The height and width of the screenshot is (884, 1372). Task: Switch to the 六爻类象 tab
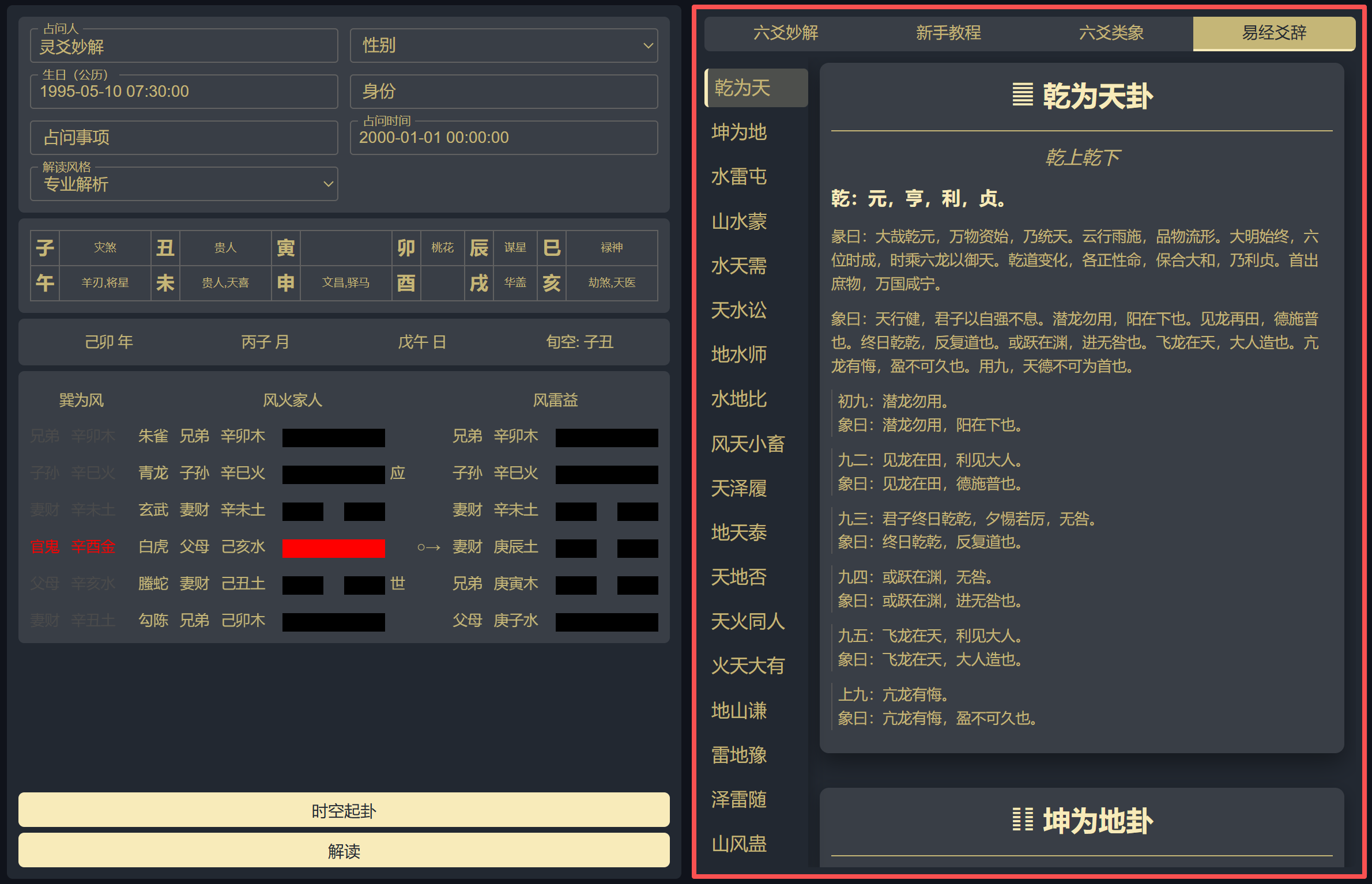[1111, 33]
